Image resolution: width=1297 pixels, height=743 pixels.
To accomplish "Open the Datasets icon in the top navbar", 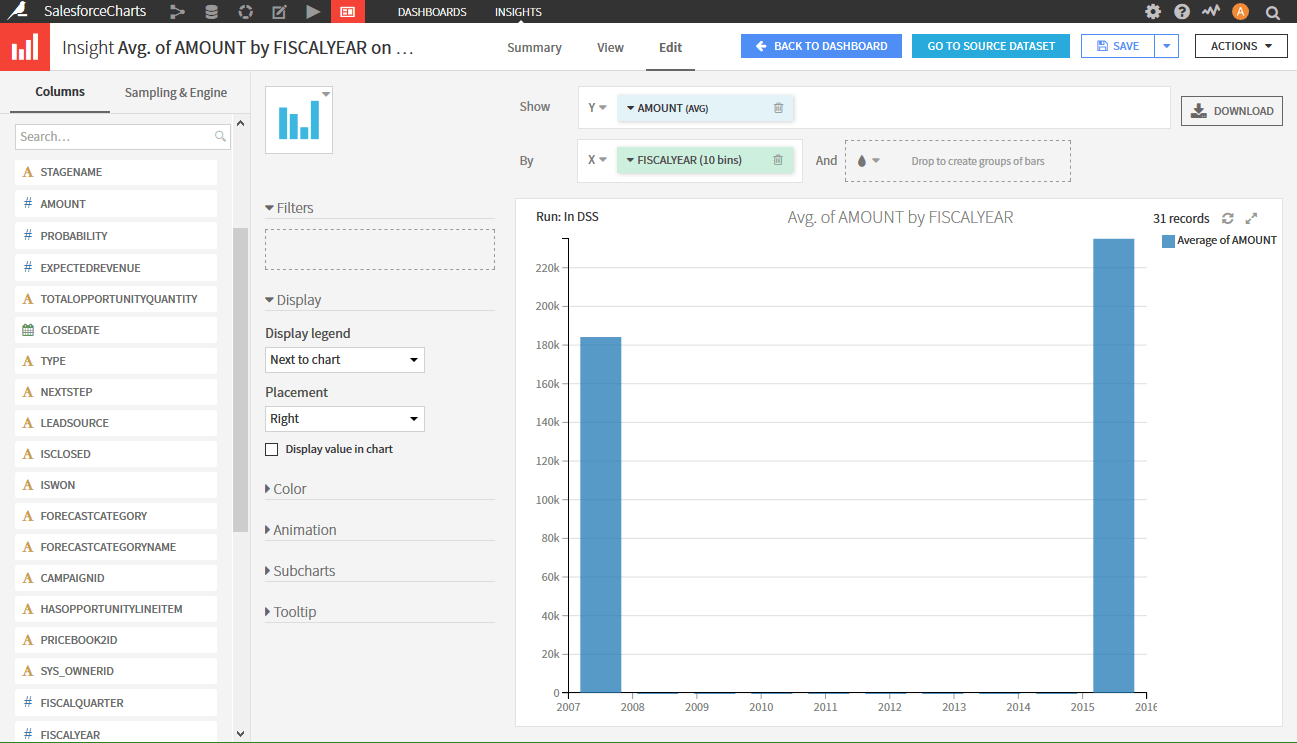I will [211, 12].
